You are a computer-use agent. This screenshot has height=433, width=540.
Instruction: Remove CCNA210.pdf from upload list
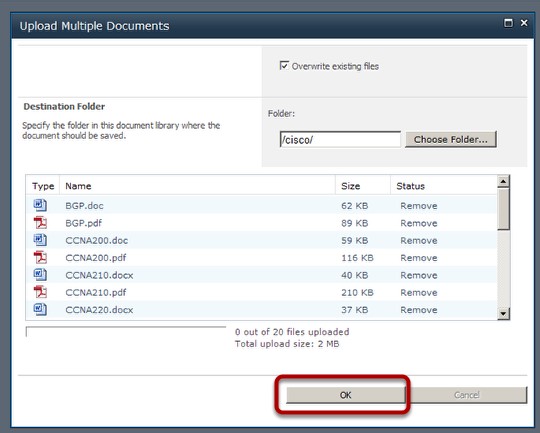[x=418, y=292]
